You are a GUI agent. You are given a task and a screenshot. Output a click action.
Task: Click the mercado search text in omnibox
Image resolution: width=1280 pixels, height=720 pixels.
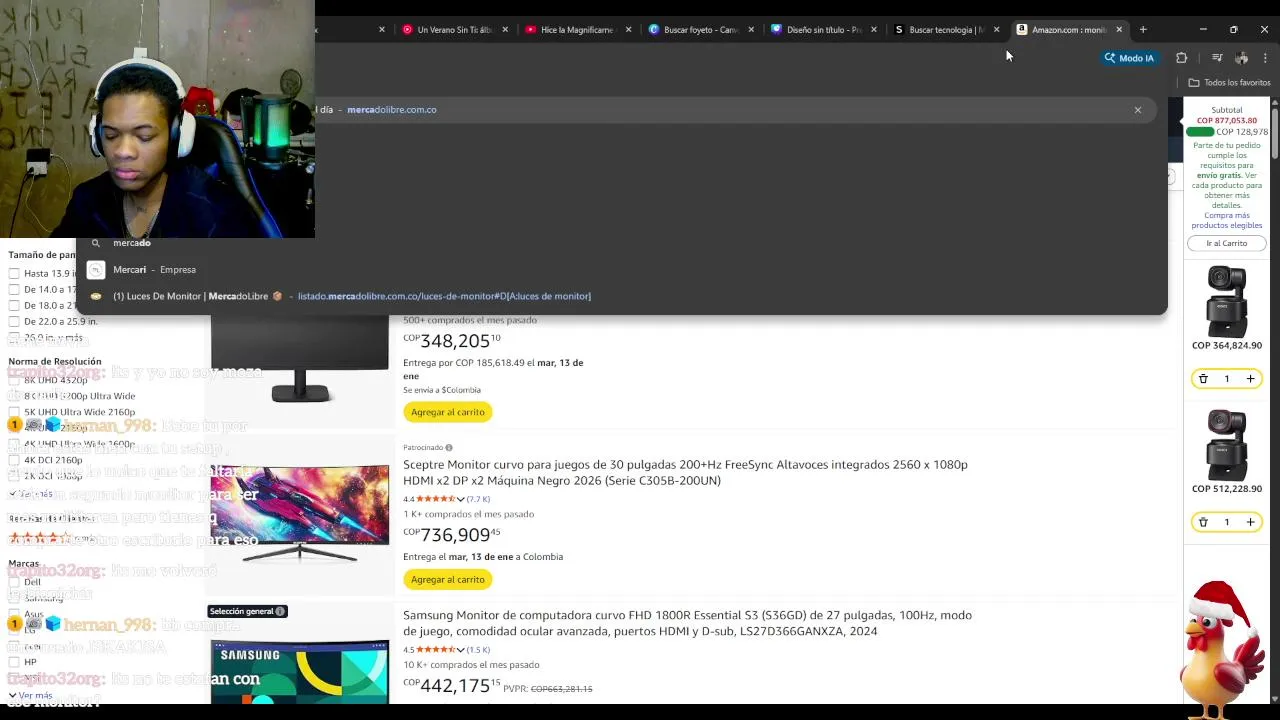(132, 243)
